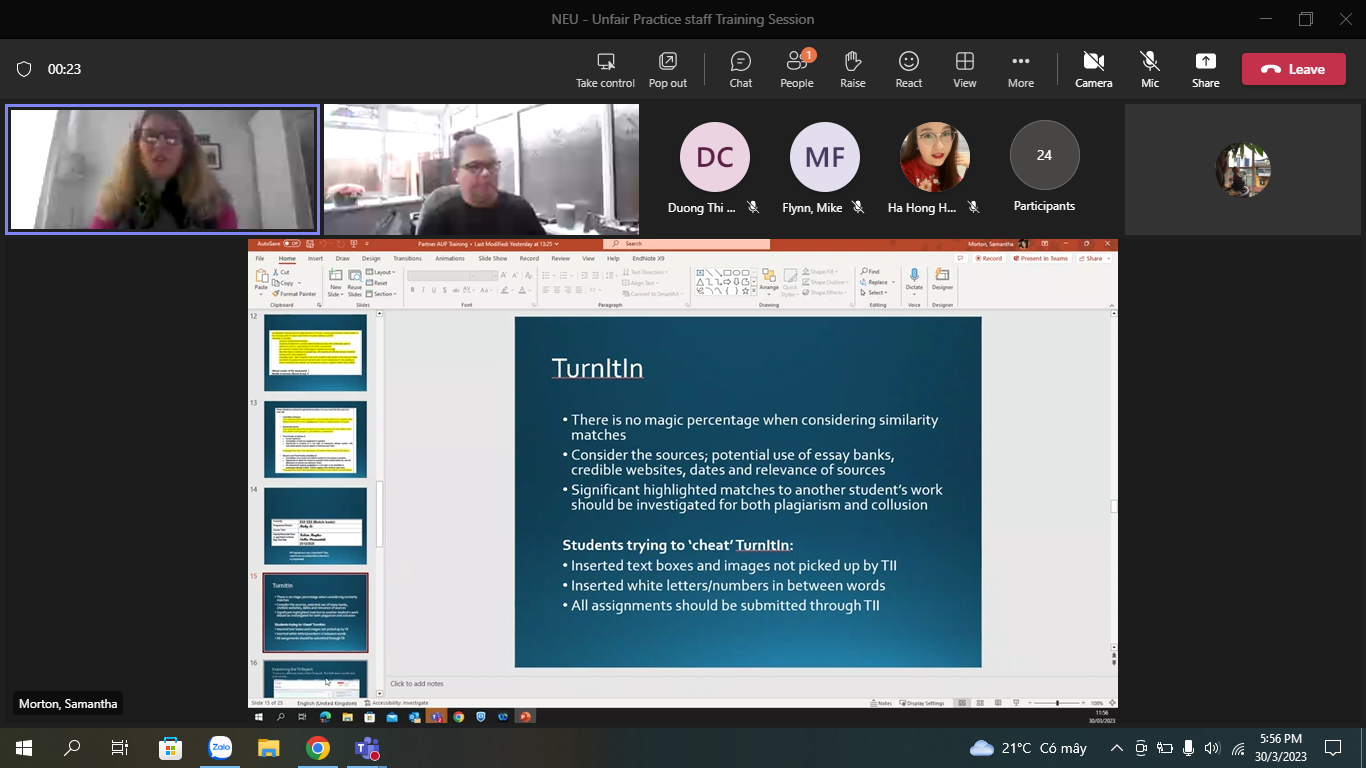Open the Slide Show ribbon tab

pos(494,258)
